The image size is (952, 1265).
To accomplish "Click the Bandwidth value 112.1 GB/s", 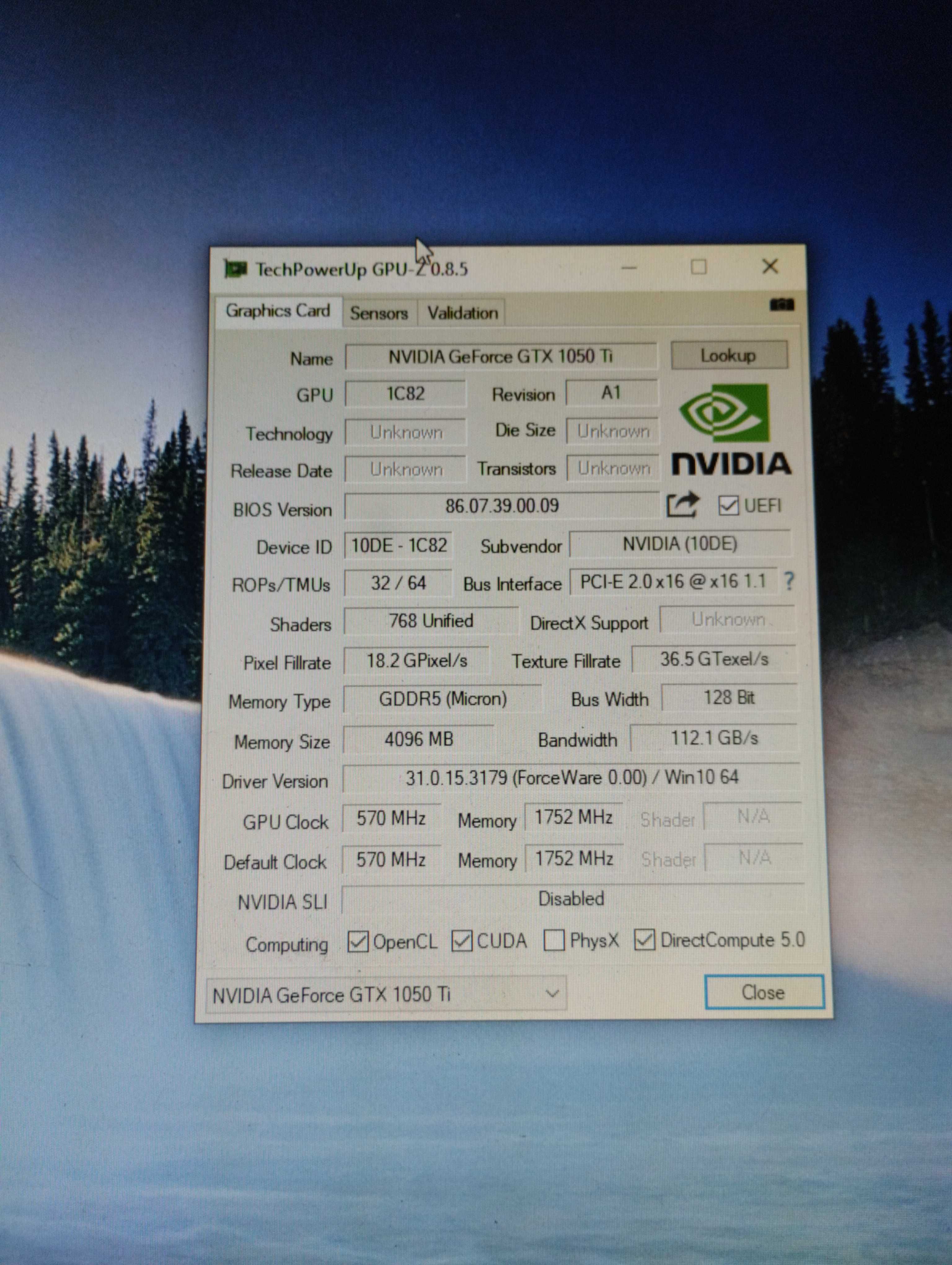I will point(714,738).
